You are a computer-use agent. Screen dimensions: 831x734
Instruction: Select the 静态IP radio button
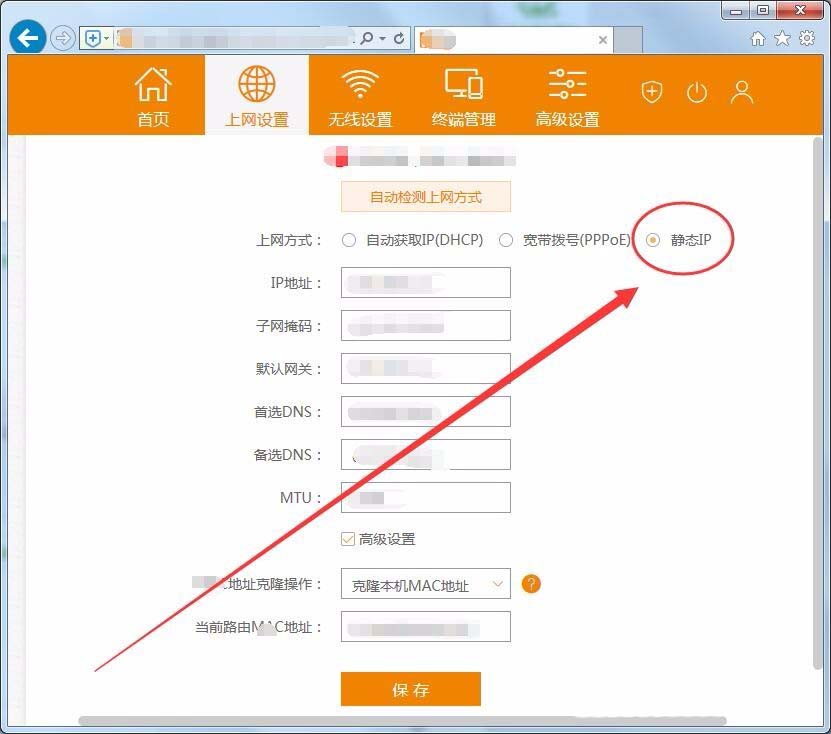653,240
